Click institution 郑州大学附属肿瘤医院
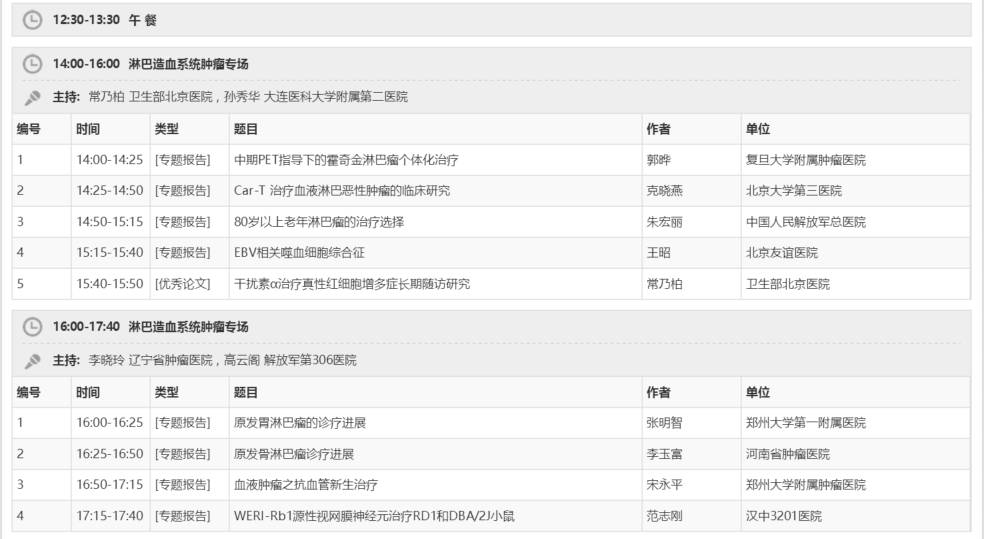 806,485
